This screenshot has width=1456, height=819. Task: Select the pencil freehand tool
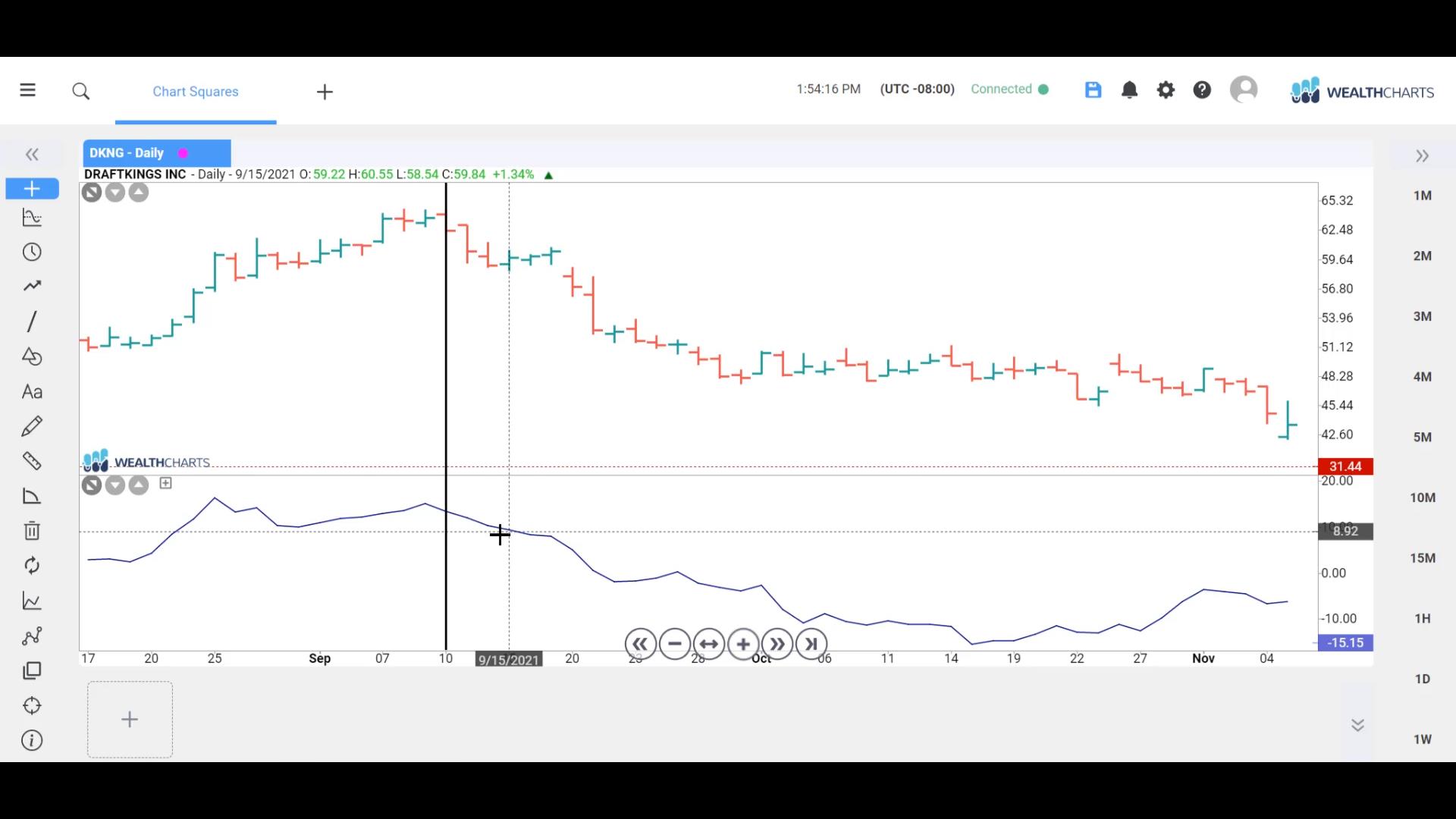32,426
